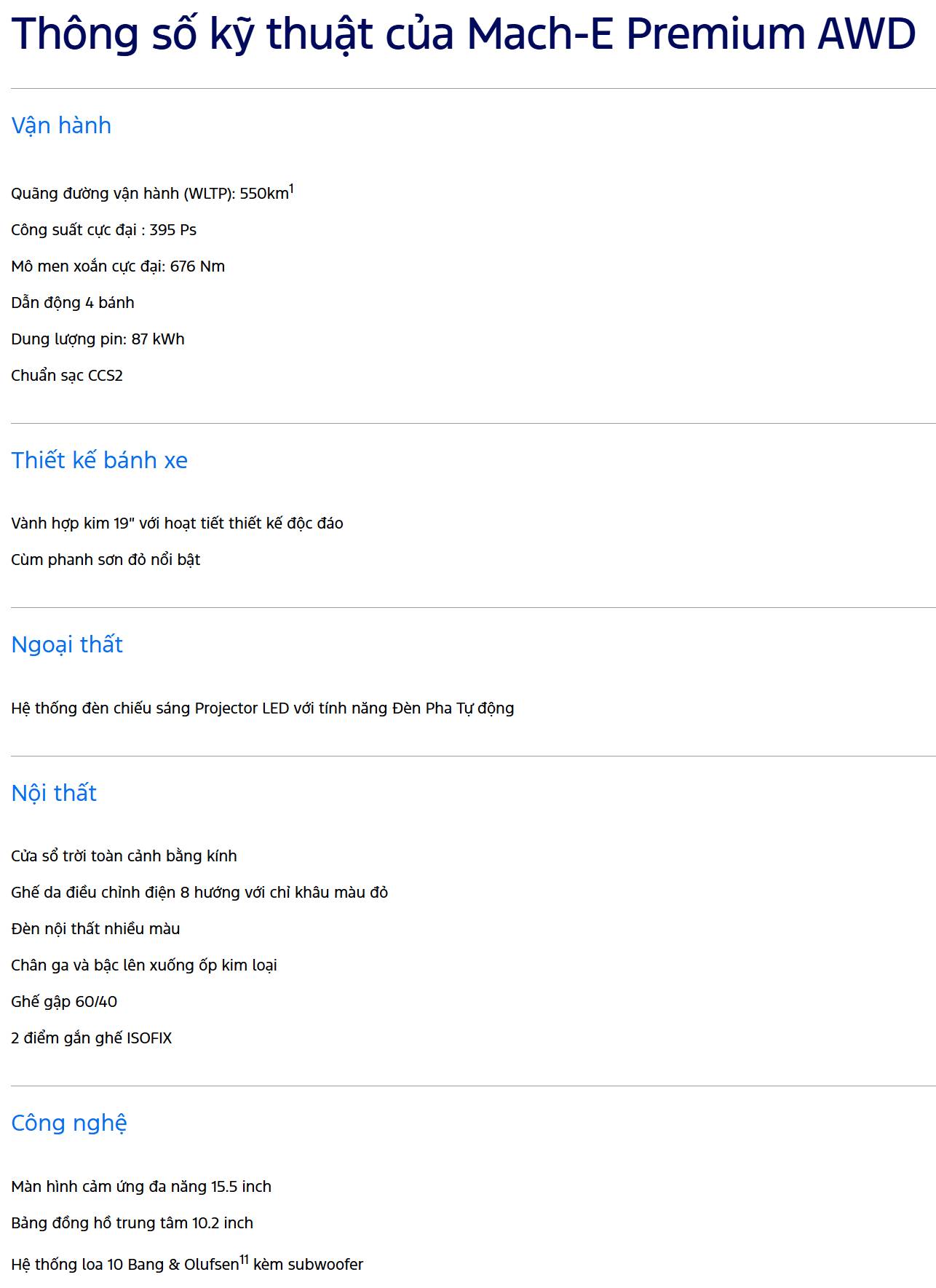The height and width of the screenshot is (1288, 936).
Task: Click the "Ghế gập 60/40" text
Action: [x=64, y=1002]
